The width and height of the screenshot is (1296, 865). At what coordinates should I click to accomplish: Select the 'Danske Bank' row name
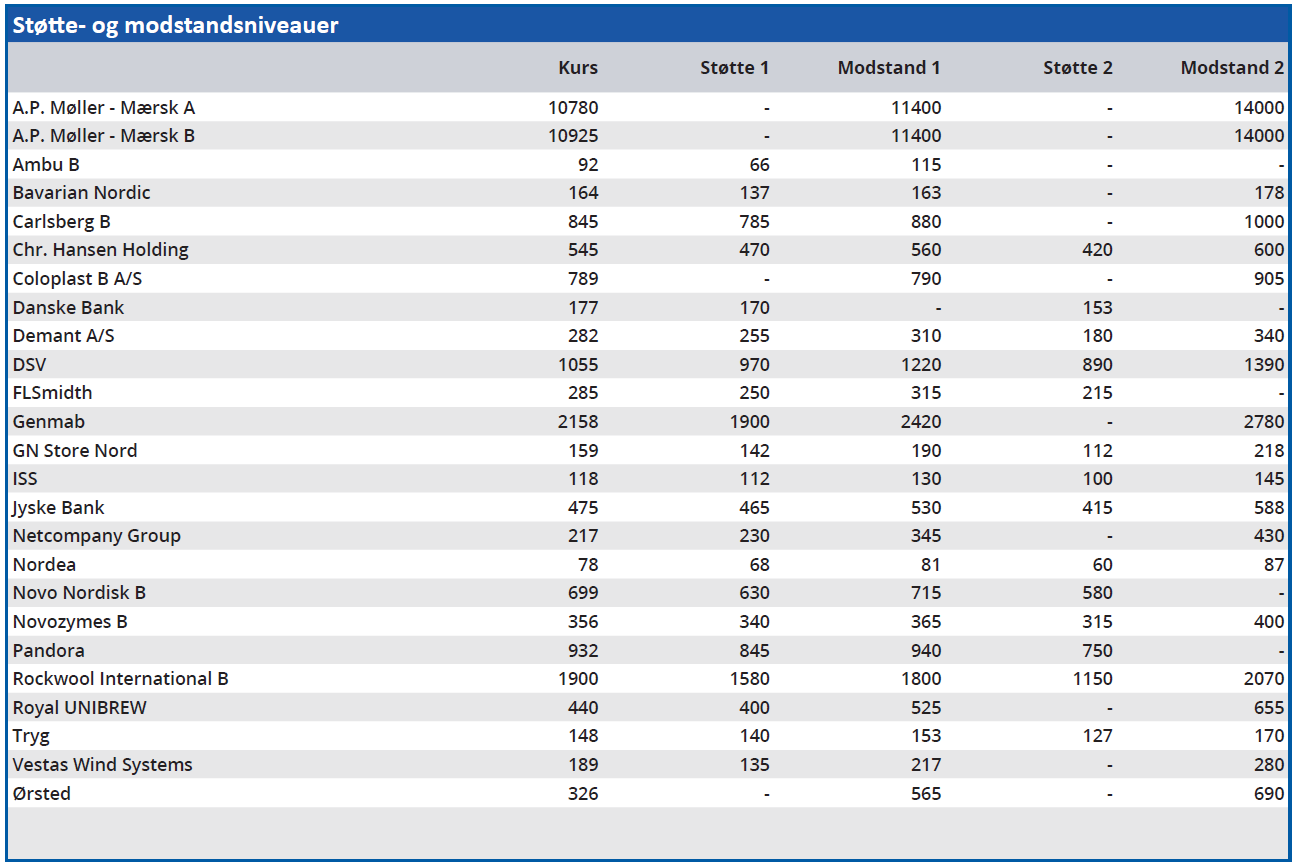(69, 307)
